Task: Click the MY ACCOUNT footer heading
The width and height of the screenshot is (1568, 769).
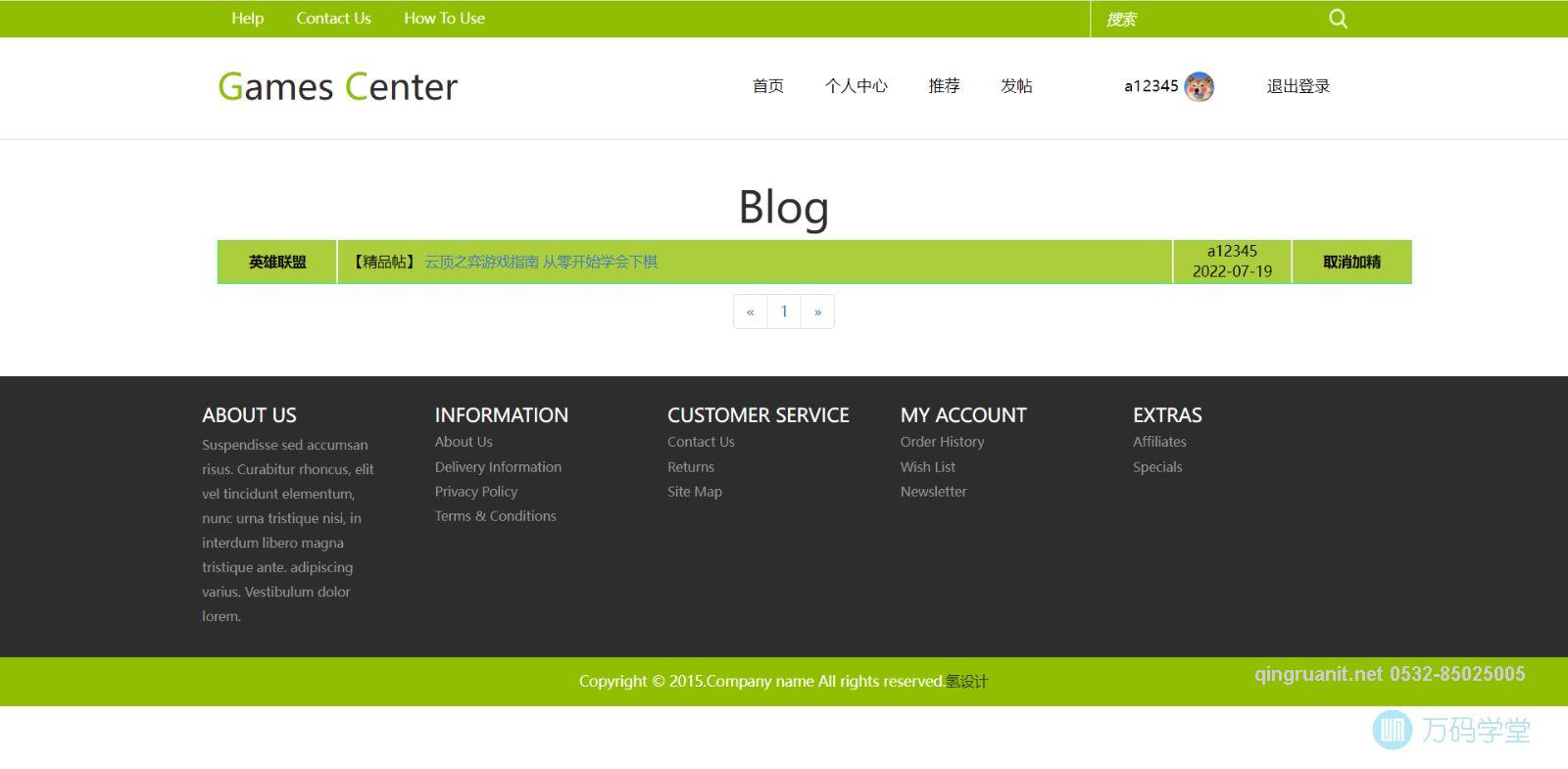Action: point(963,415)
